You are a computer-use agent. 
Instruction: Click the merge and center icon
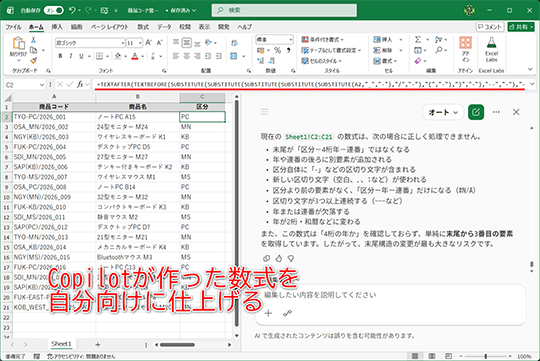tap(234, 56)
